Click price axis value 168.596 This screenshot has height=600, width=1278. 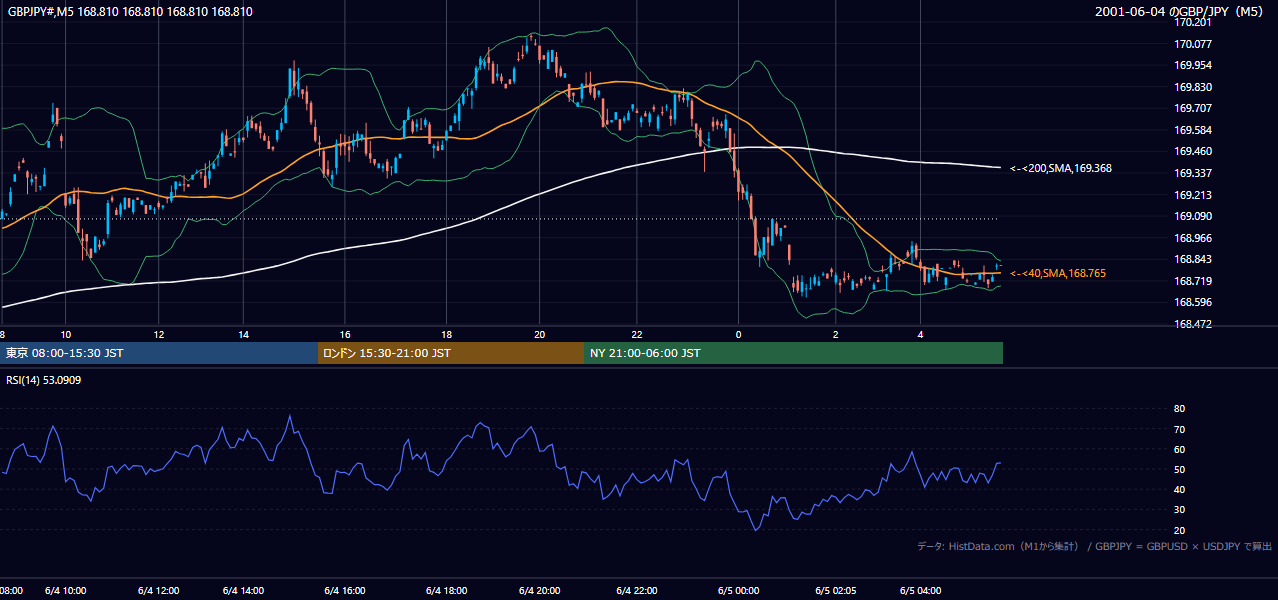(x=1193, y=302)
